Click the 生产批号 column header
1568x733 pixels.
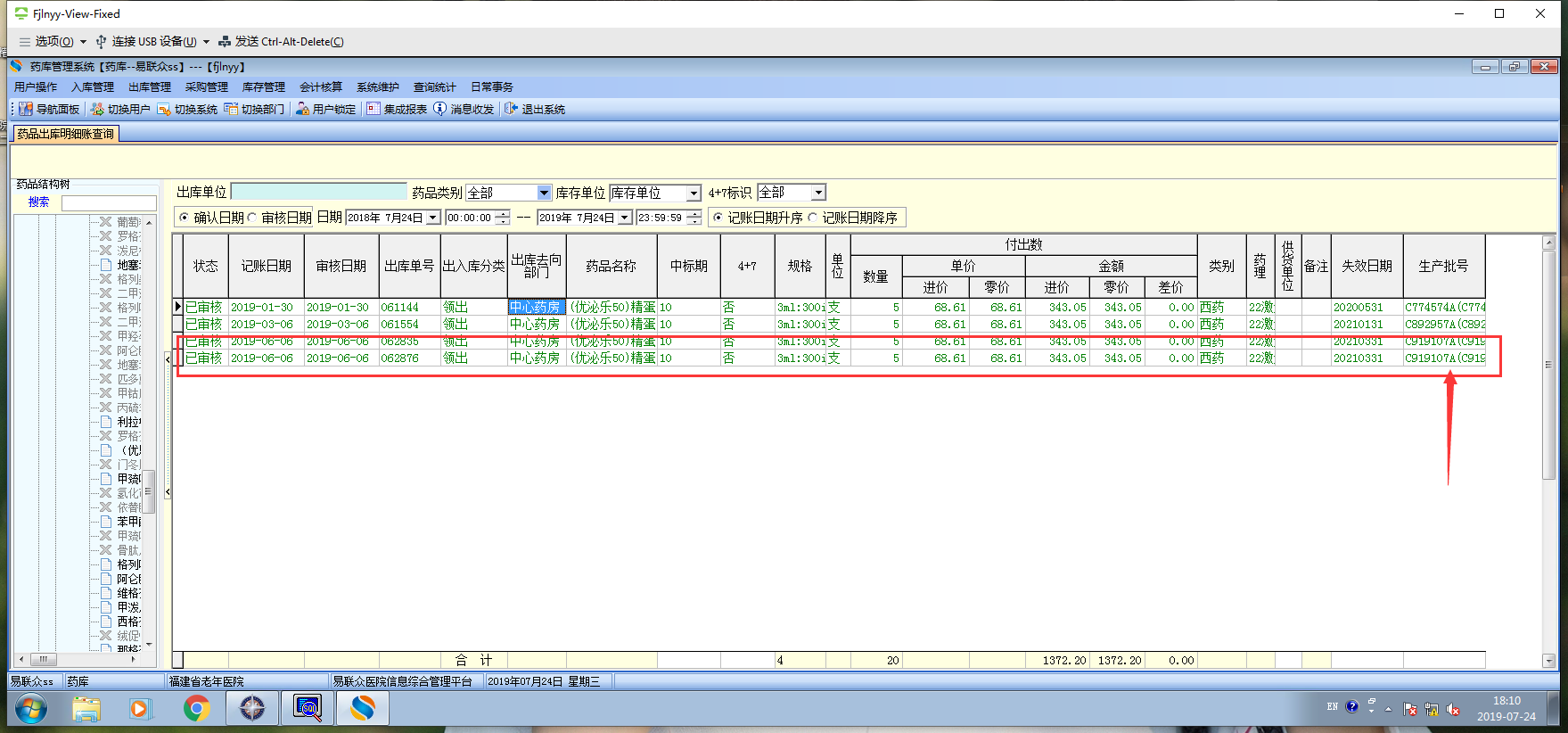1444,266
